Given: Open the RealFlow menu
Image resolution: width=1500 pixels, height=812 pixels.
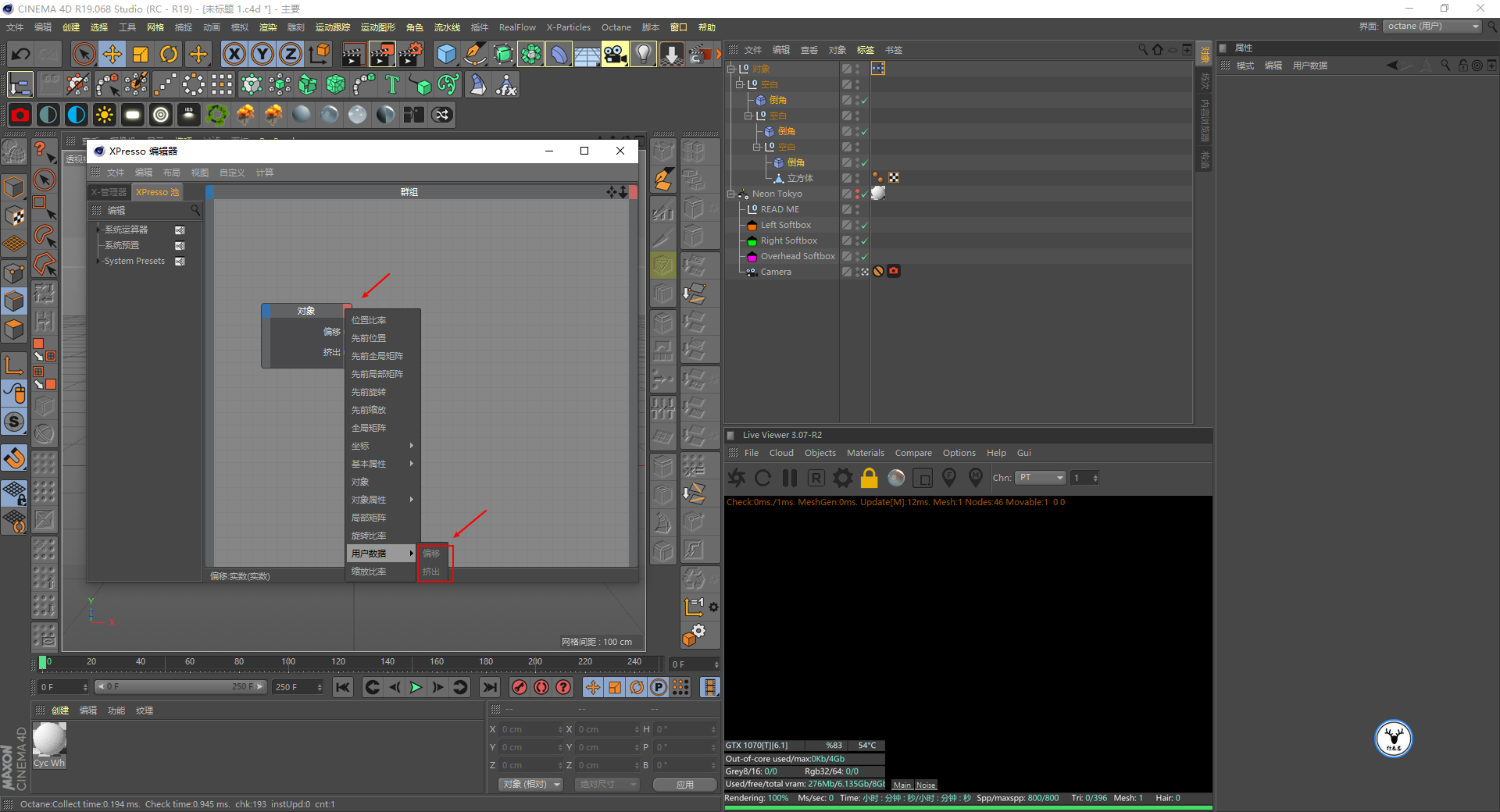Looking at the screenshot, I should [517, 27].
